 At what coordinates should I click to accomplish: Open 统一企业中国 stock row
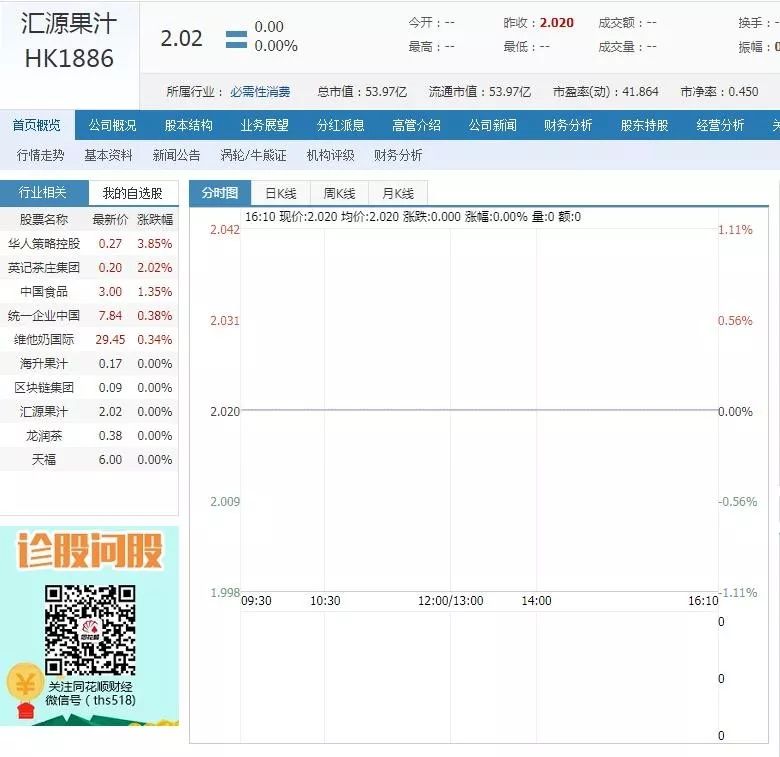(89, 315)
